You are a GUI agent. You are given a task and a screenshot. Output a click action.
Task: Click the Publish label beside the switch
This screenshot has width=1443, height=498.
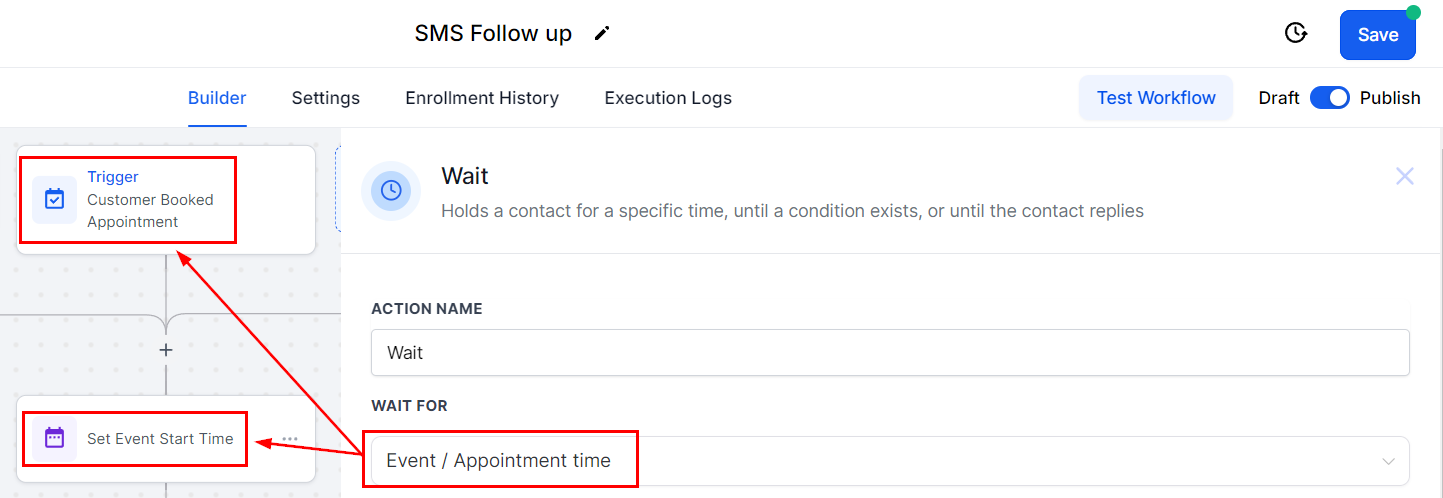coord(1390,98)
